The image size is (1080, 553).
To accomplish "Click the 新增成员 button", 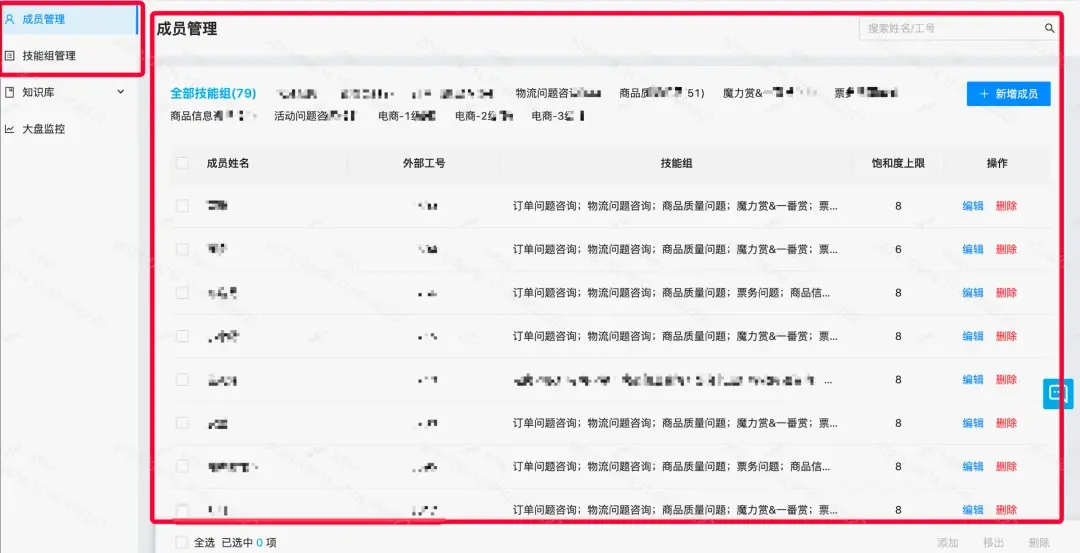I will point(1008,94).
